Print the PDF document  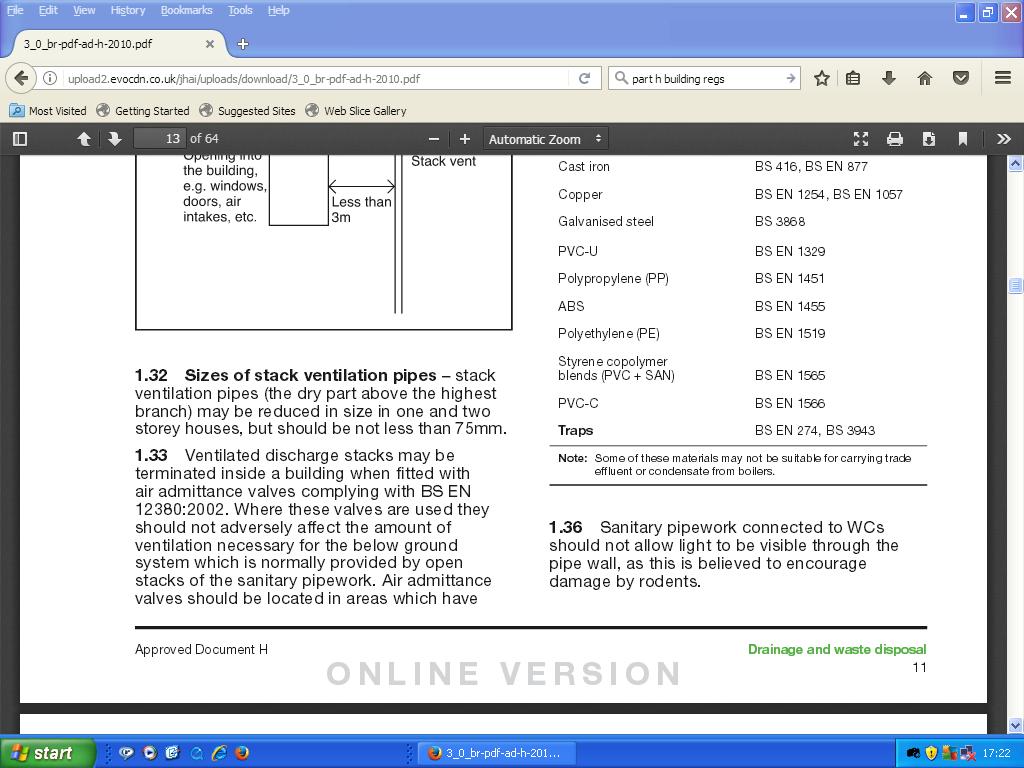(x=894, y=139)
